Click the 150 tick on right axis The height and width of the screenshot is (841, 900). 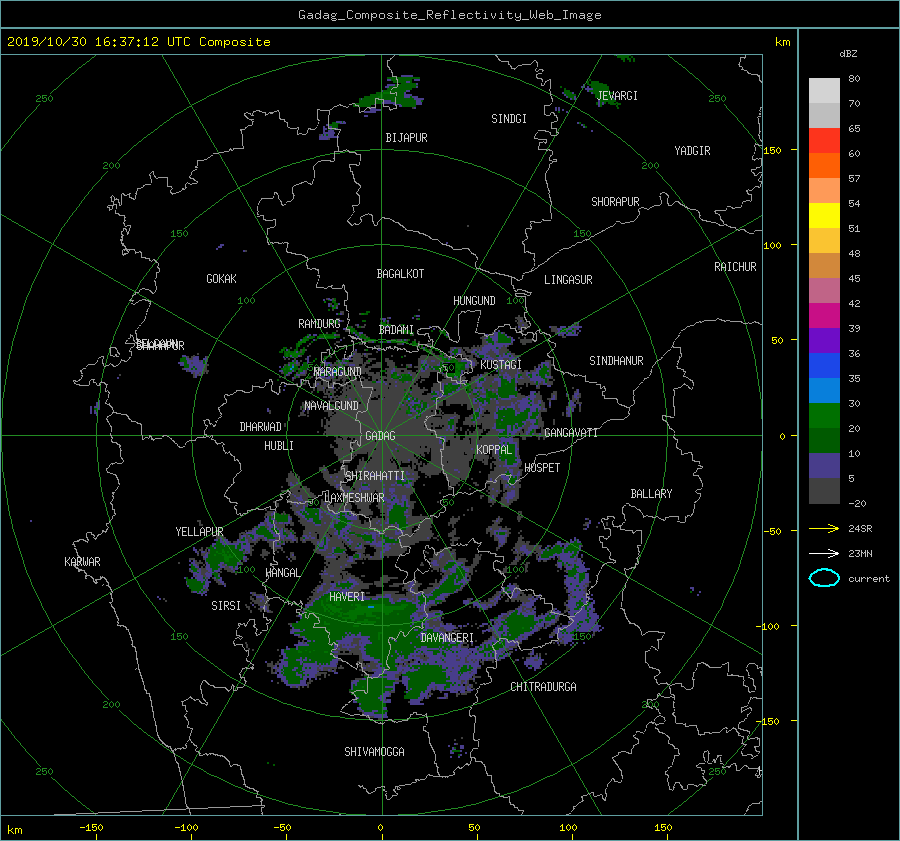click(773, 150)
